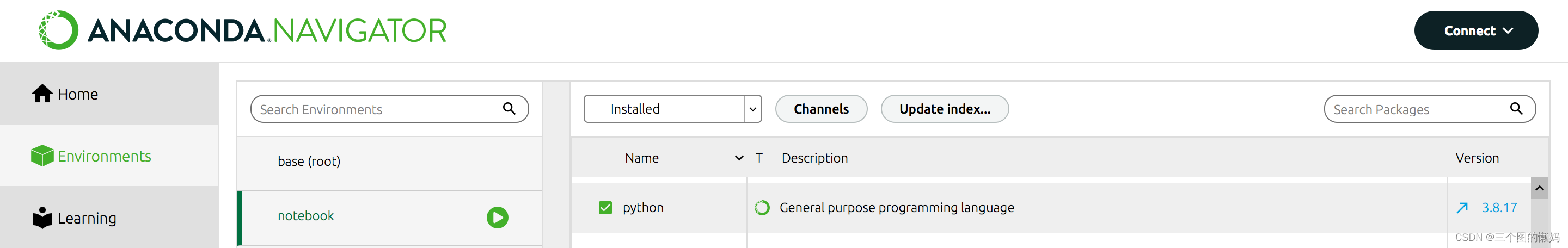Click the search icon in Search Environments
This screenshot has width=1568, height=248.
509,109
